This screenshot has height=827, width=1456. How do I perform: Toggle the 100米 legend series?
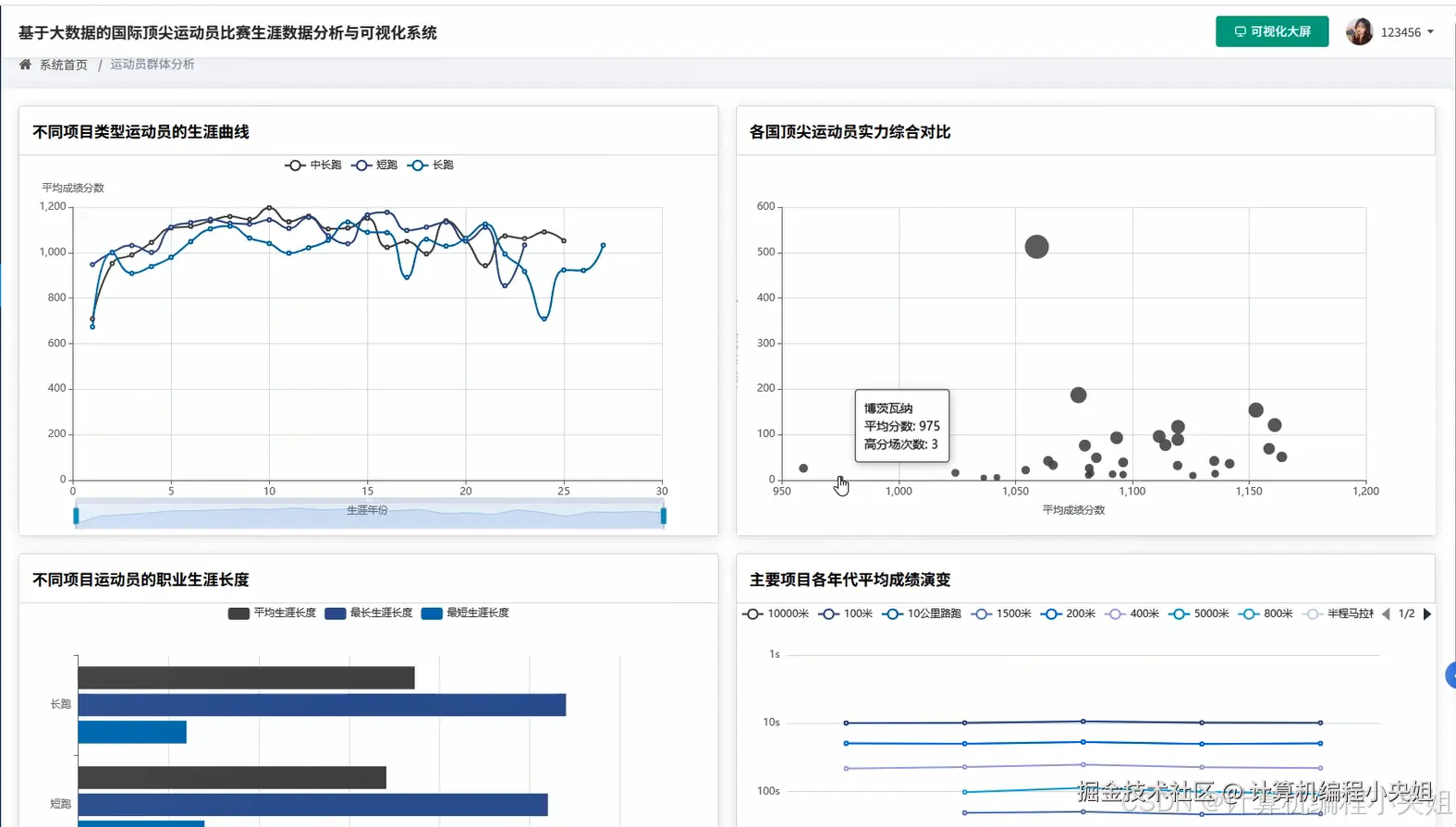(x=846, y=614)
